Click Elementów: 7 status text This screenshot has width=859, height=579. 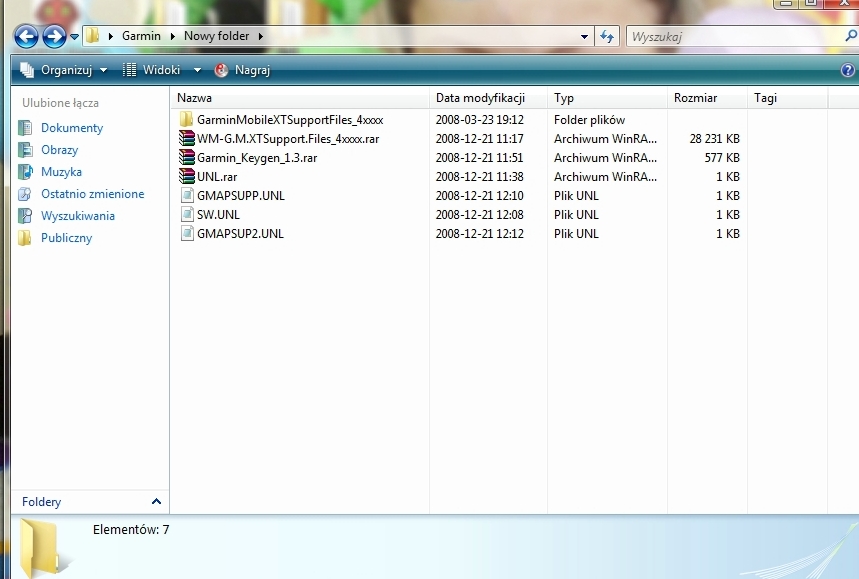tap(131, 530)
